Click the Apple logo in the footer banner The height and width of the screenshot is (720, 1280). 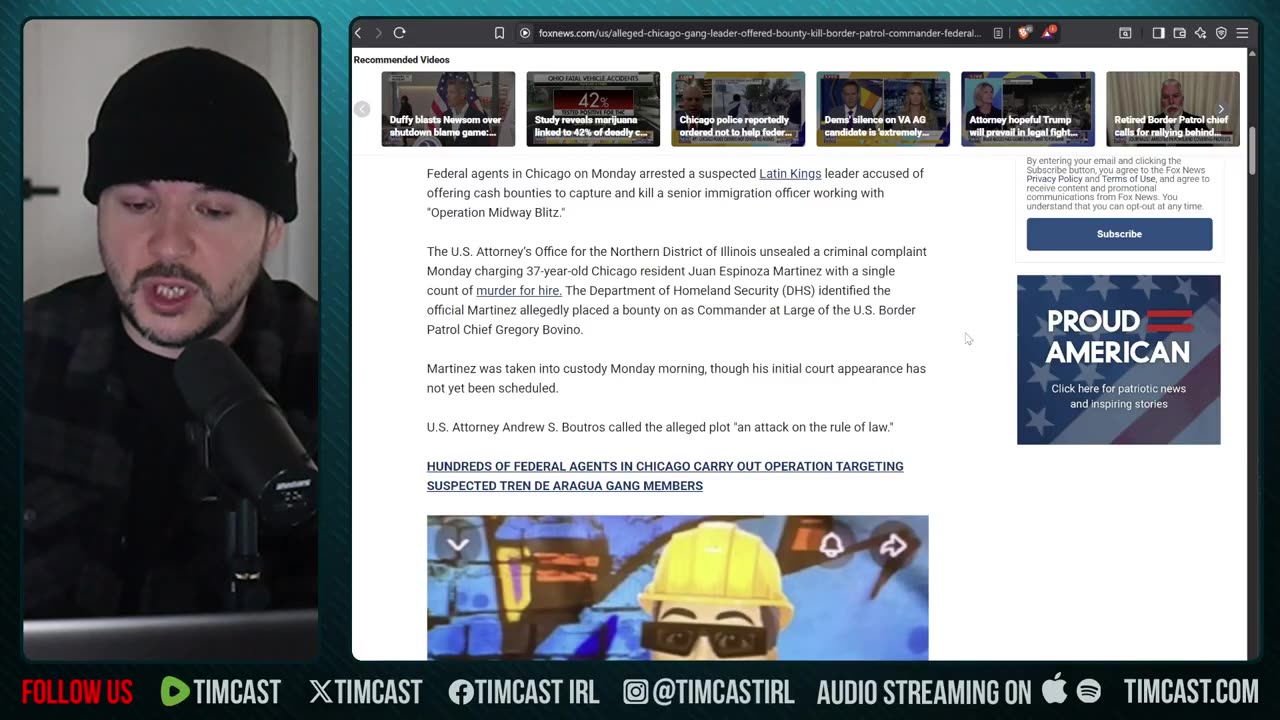coord(1054,690)
